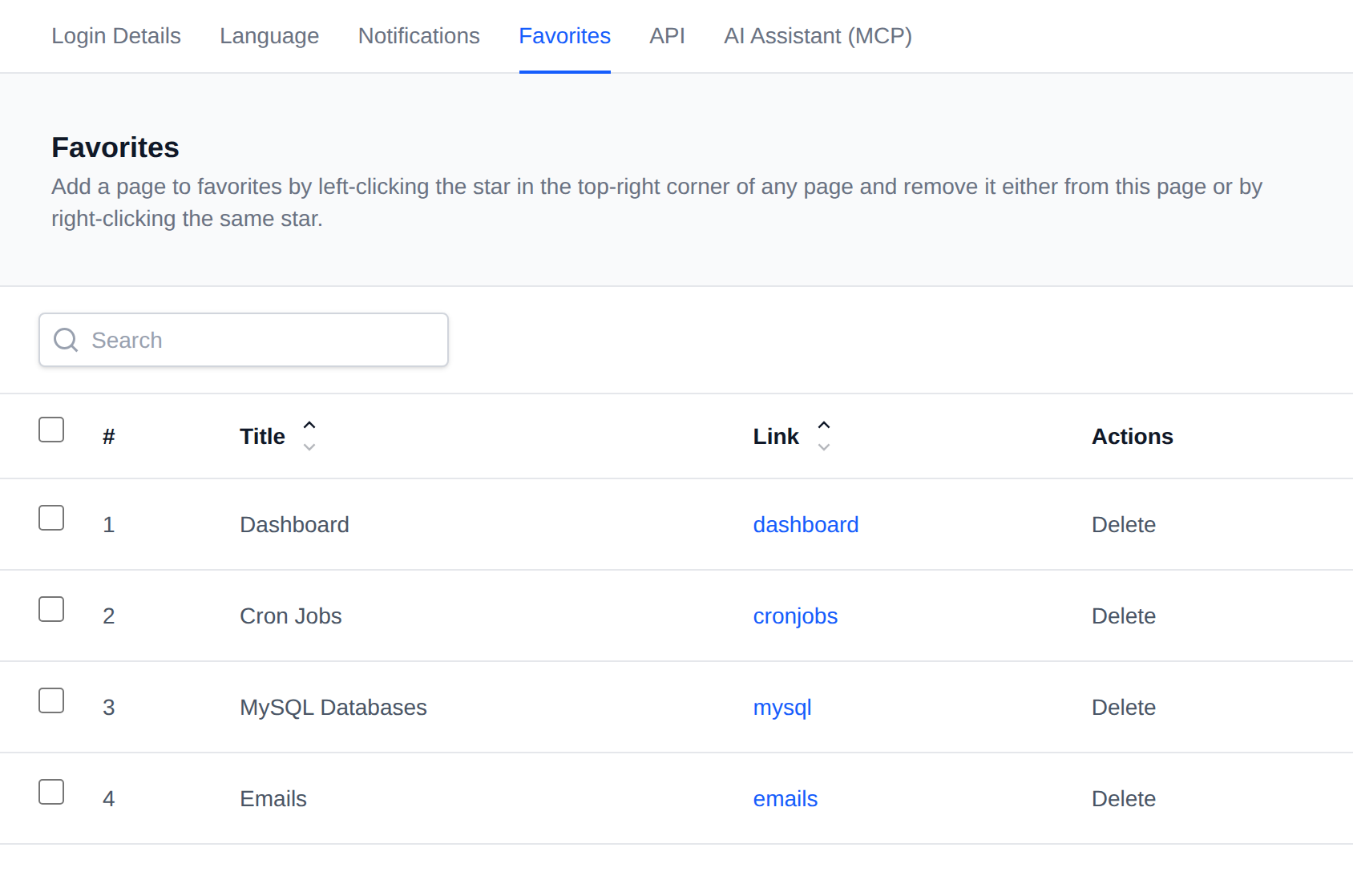
Task: Click the magnifier icon in the search box
Action: pos(66,340)
